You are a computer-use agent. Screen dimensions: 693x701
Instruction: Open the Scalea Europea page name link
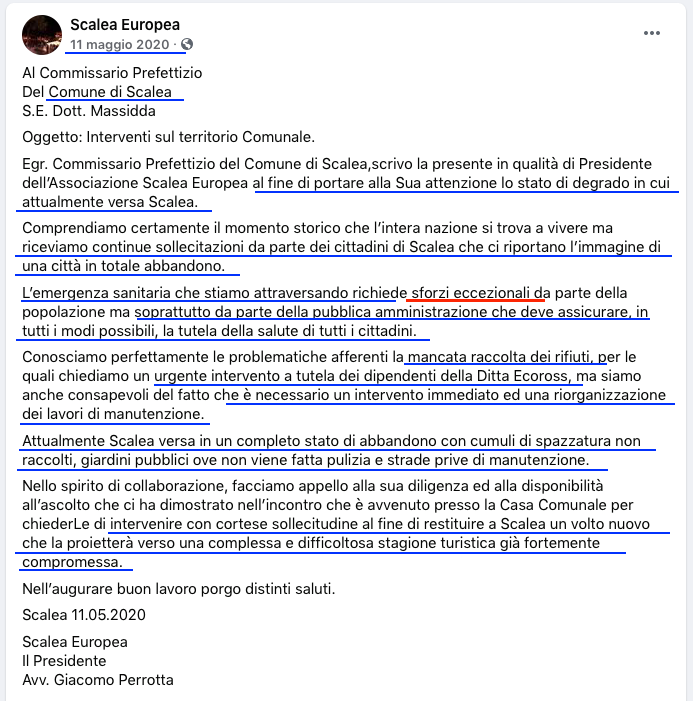[125, 25]
